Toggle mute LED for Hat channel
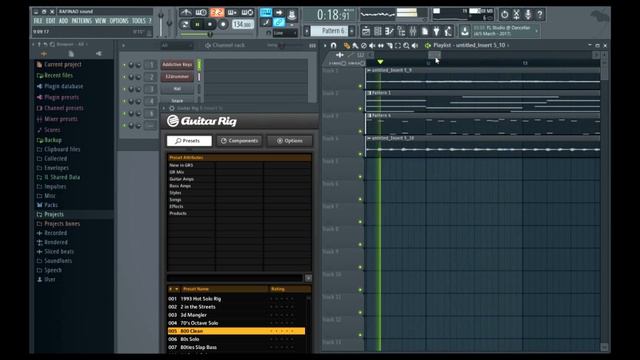 point(124,89)
